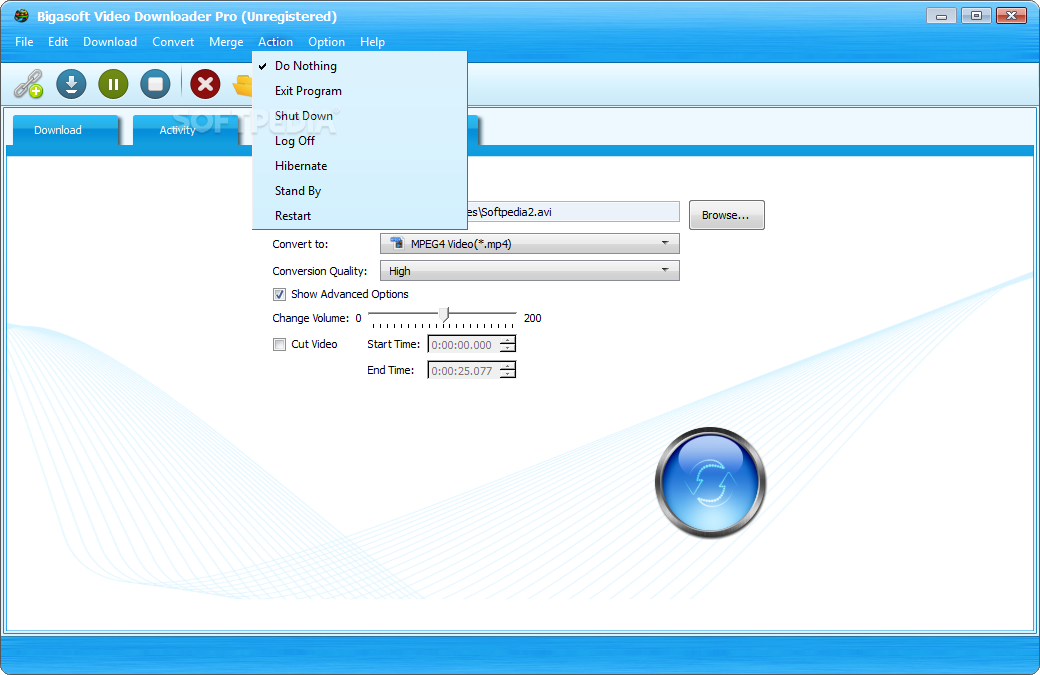Image resolution: width=1040 pixels, height=675 pixels.
Task: Click the End Time spinner arrows
Action: point(507,370)
